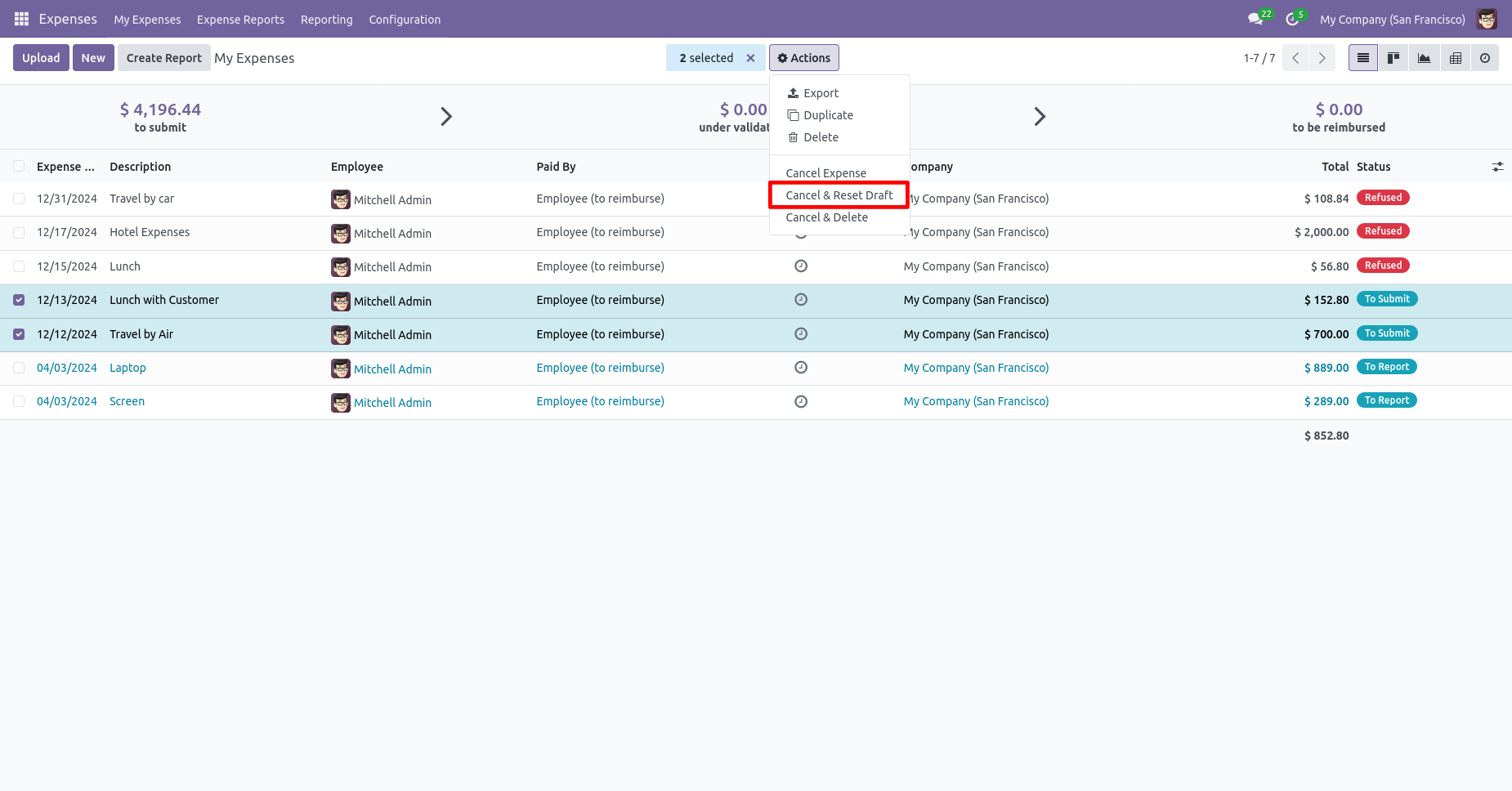Switch to pivot view
Screen dimensions: 1512x791
1456,58
